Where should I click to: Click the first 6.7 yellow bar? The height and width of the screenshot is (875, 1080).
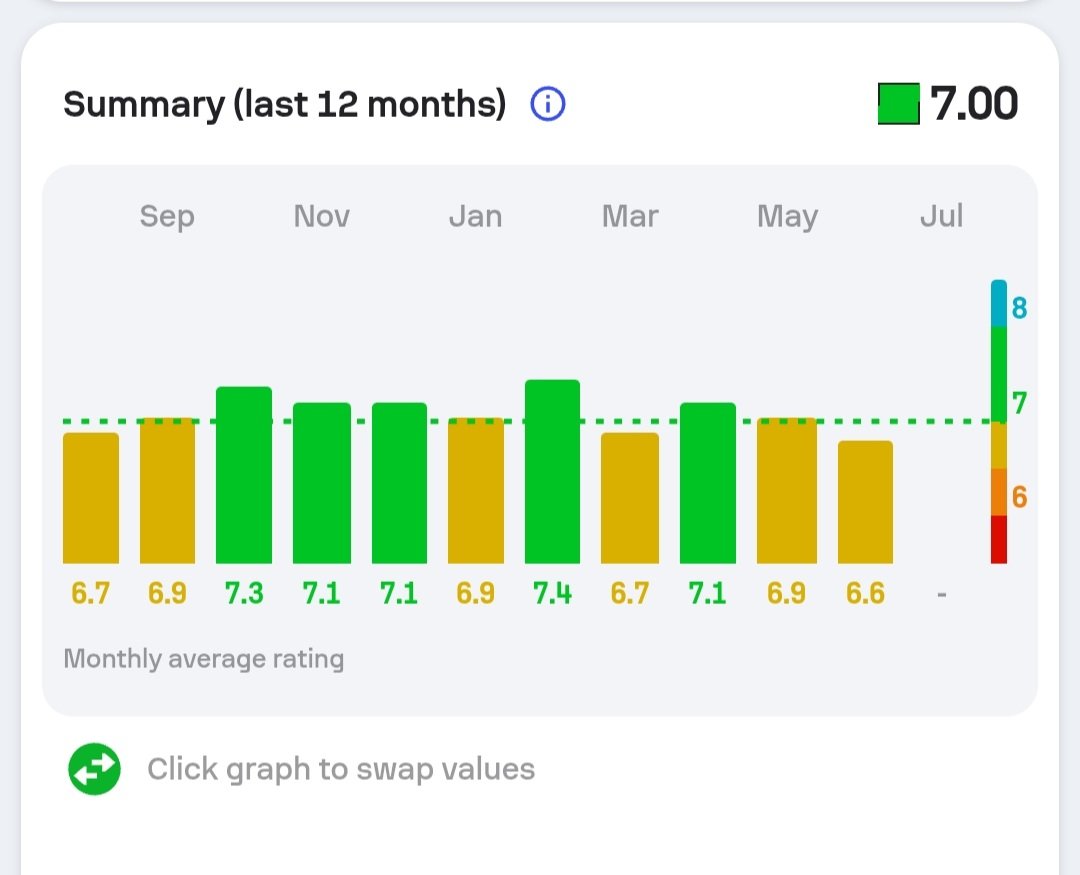click(91, 498)
